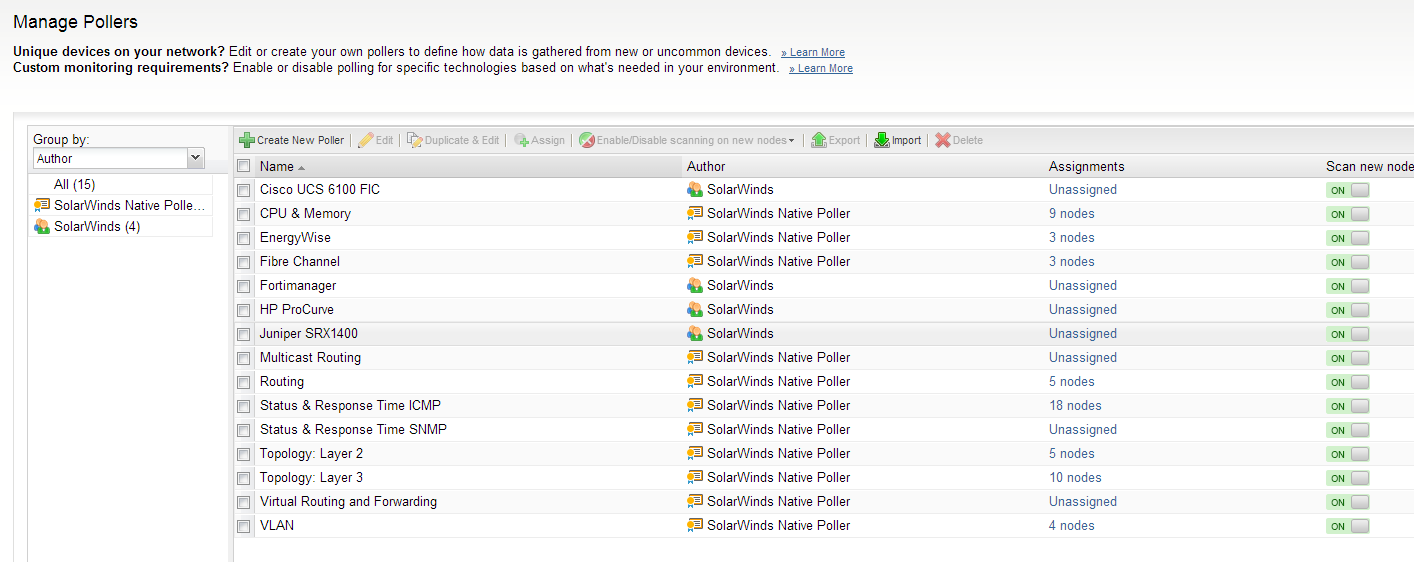
Task: Open the 9 nodes assignment link
Action: [1071, 213]
